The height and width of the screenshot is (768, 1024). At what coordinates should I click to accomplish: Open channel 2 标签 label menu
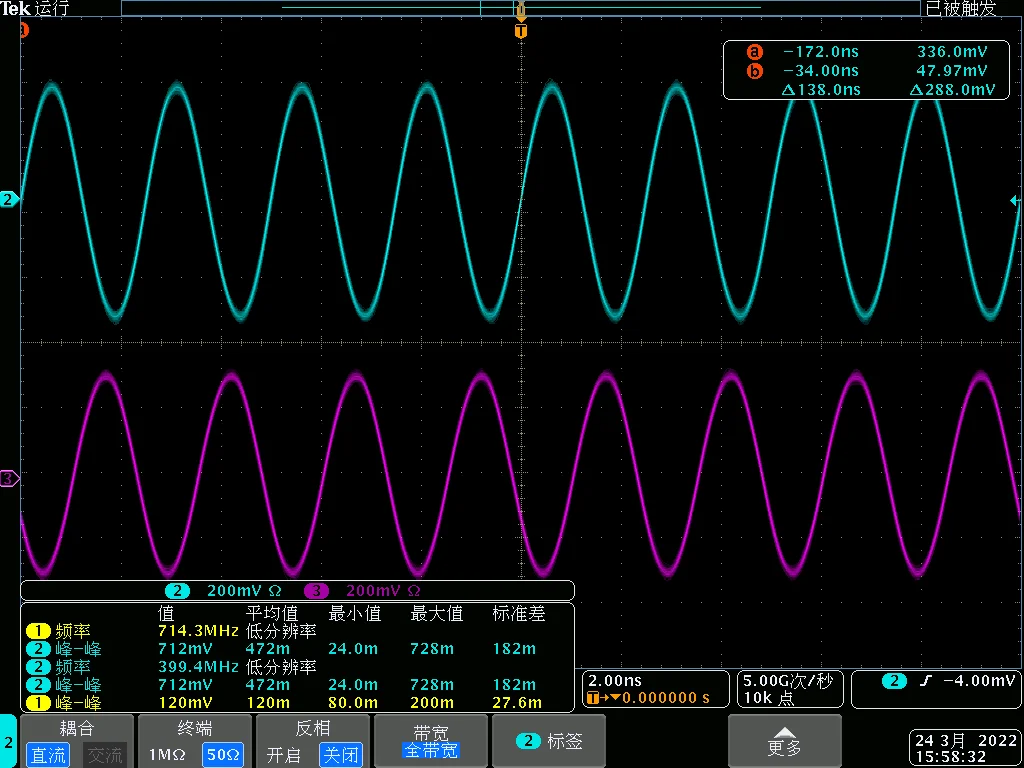549,741
